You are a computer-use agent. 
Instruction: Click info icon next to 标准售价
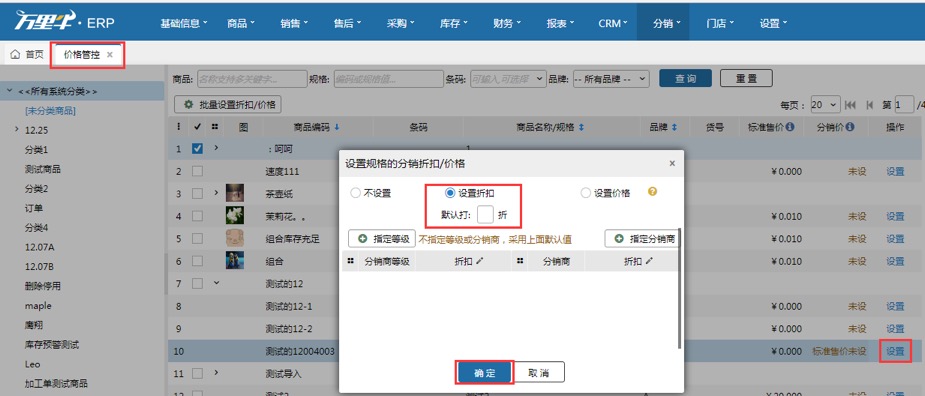790,127
